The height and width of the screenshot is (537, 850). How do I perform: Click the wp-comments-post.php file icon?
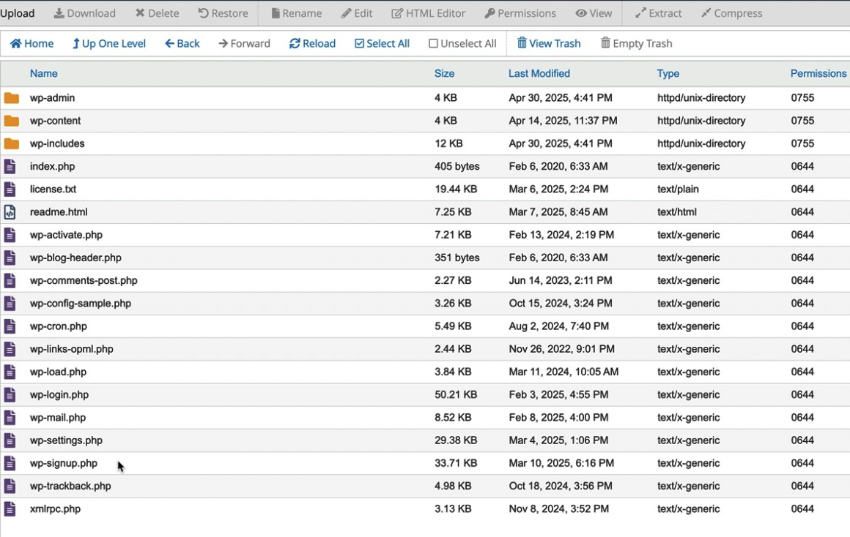click(x=10, y=281)
